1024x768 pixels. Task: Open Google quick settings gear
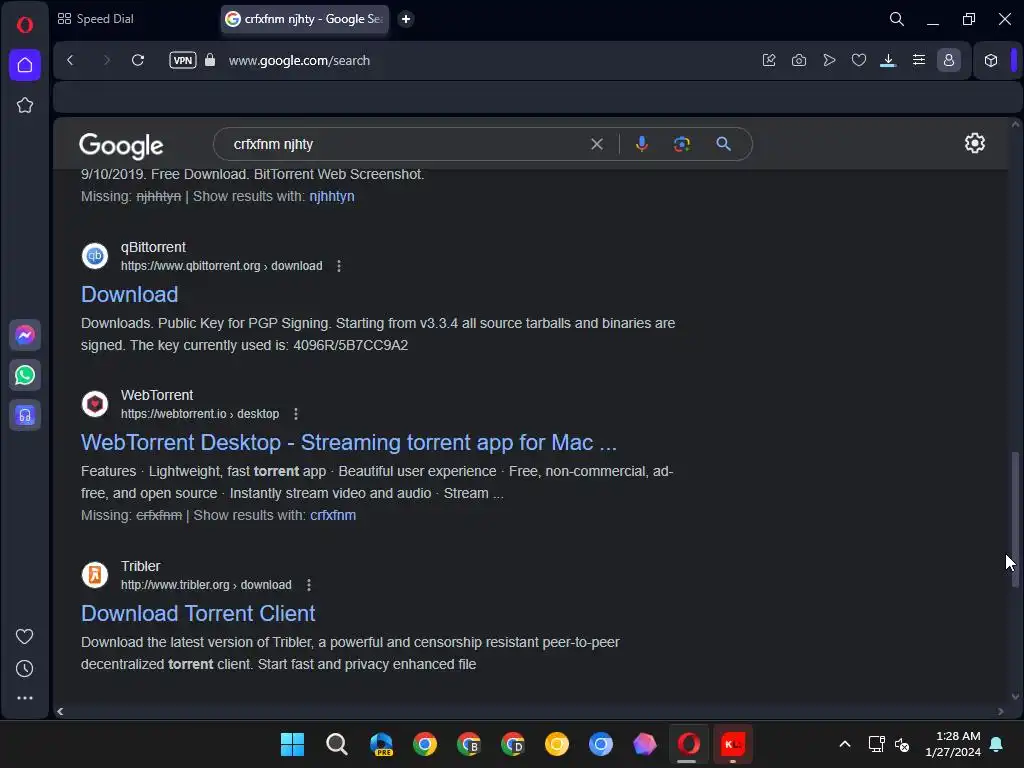(x=975, y=143)
